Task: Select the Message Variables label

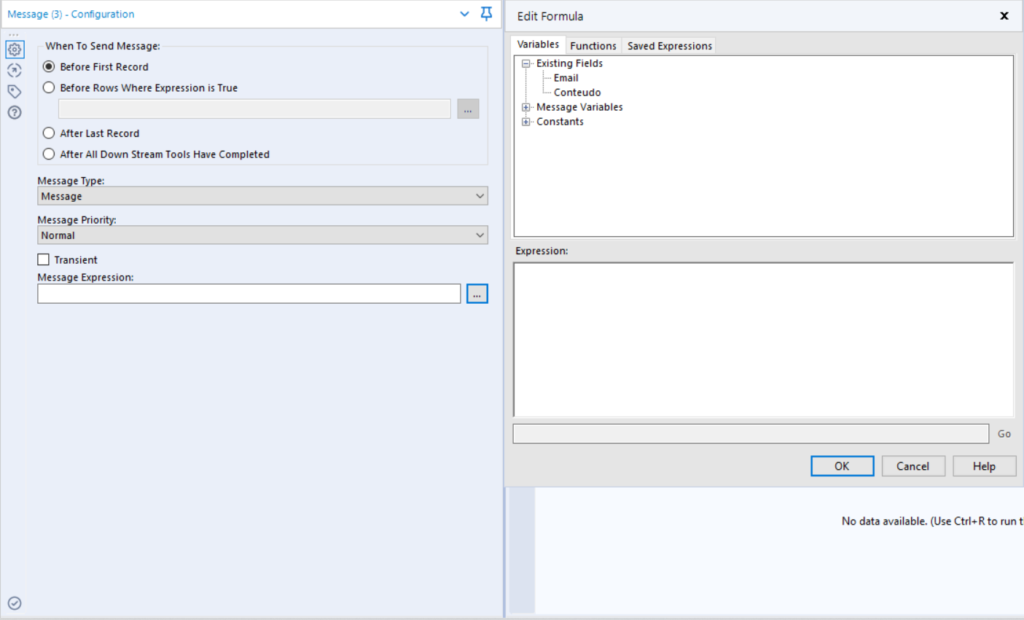Action: (579, 107)
